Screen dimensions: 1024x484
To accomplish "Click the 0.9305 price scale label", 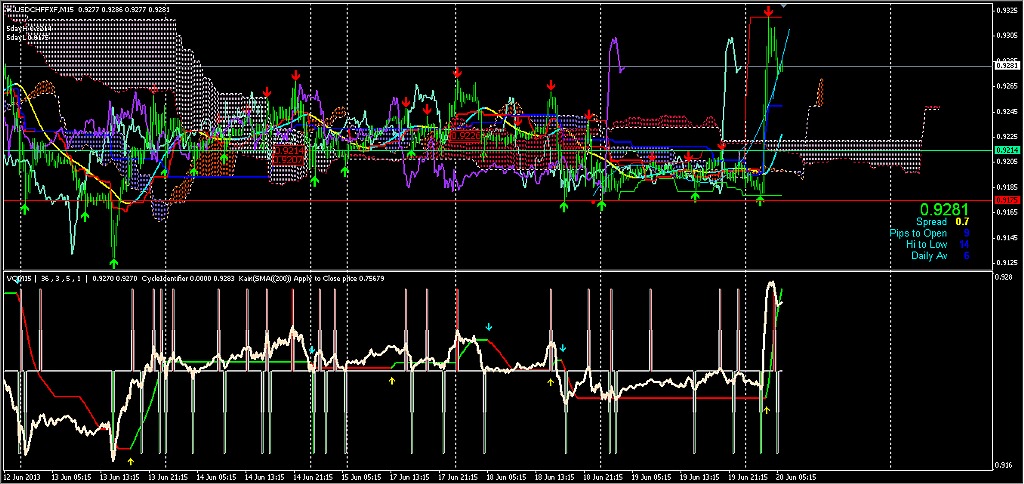I will 1005,36.
